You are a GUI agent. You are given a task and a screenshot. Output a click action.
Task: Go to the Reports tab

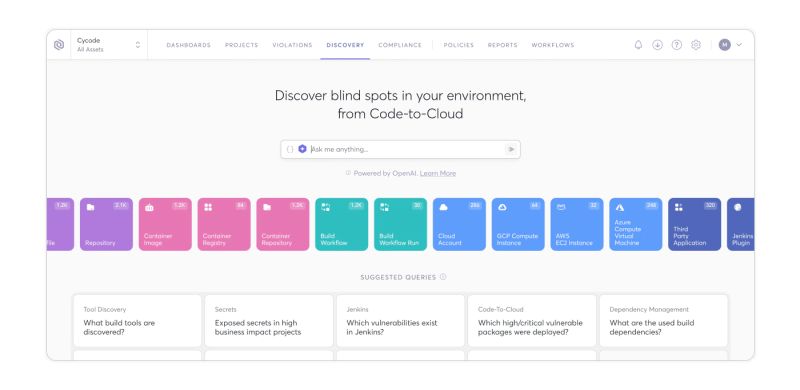coord(503,45)
